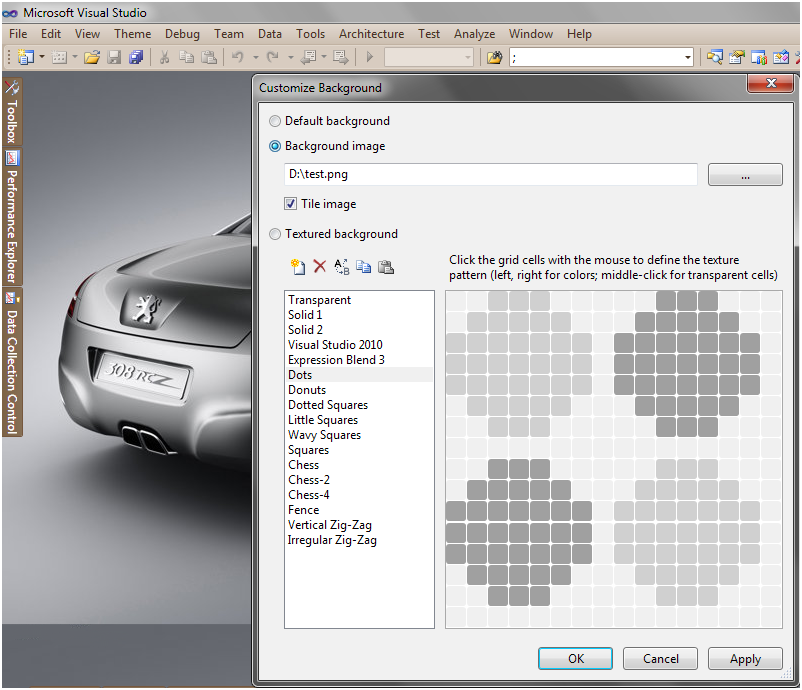Click the Cancel button

660,658
